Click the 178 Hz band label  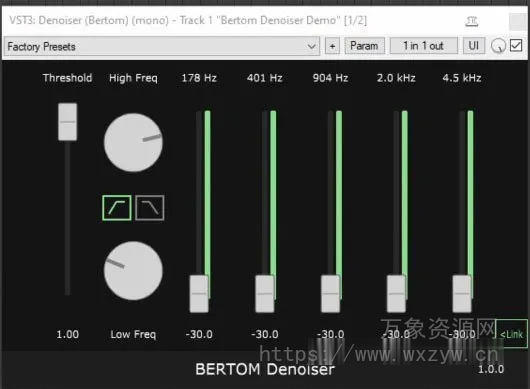coord(199,78)
